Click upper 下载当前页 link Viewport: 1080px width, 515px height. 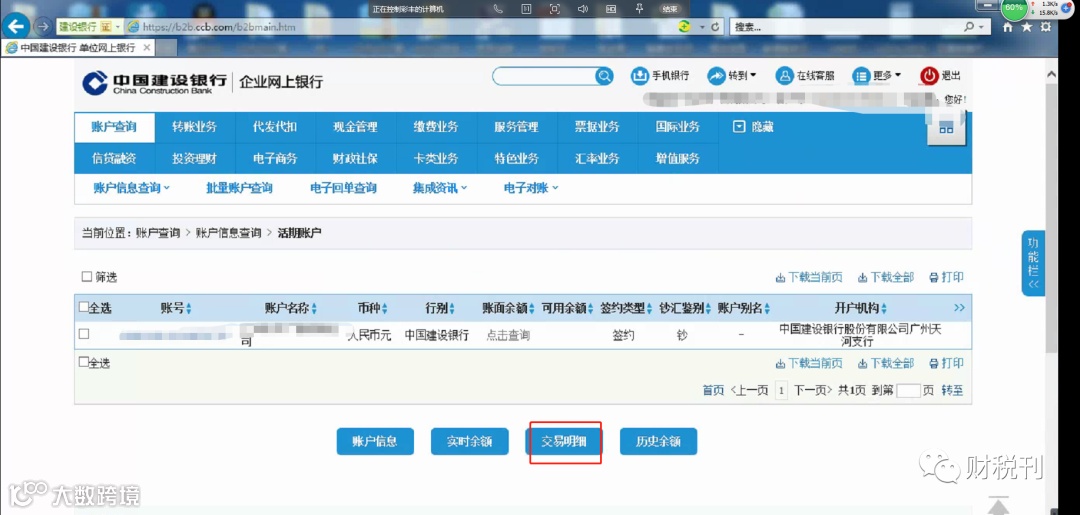click(809, 277)
